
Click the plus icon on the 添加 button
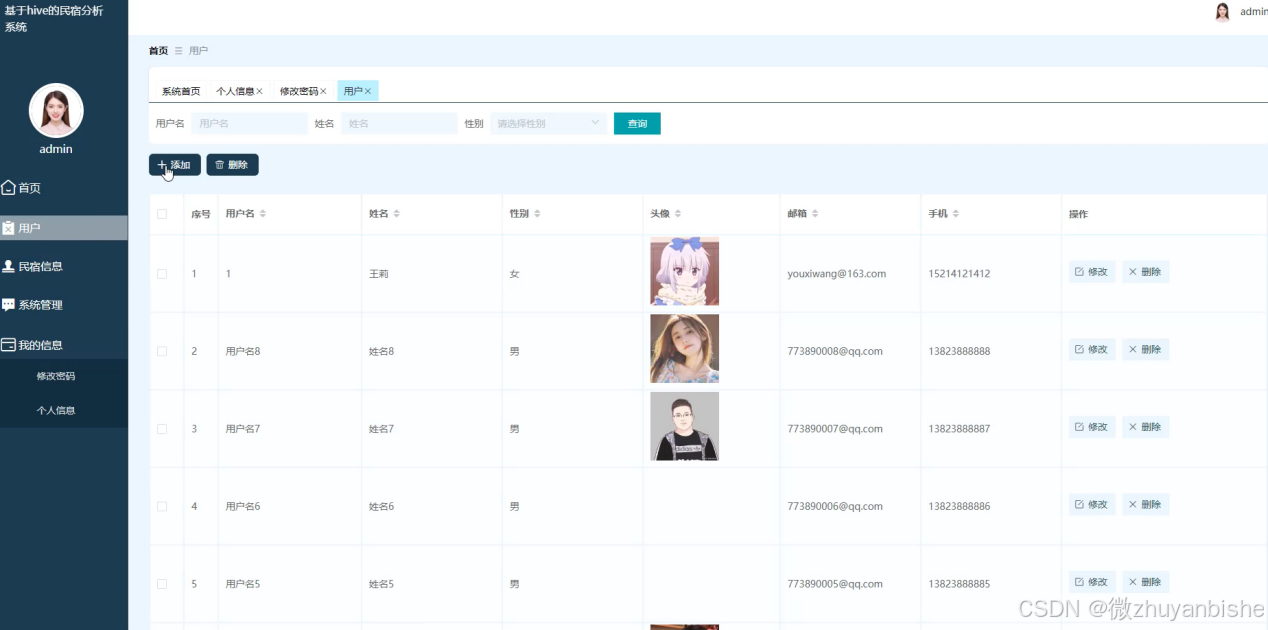[x=161, y=164]
